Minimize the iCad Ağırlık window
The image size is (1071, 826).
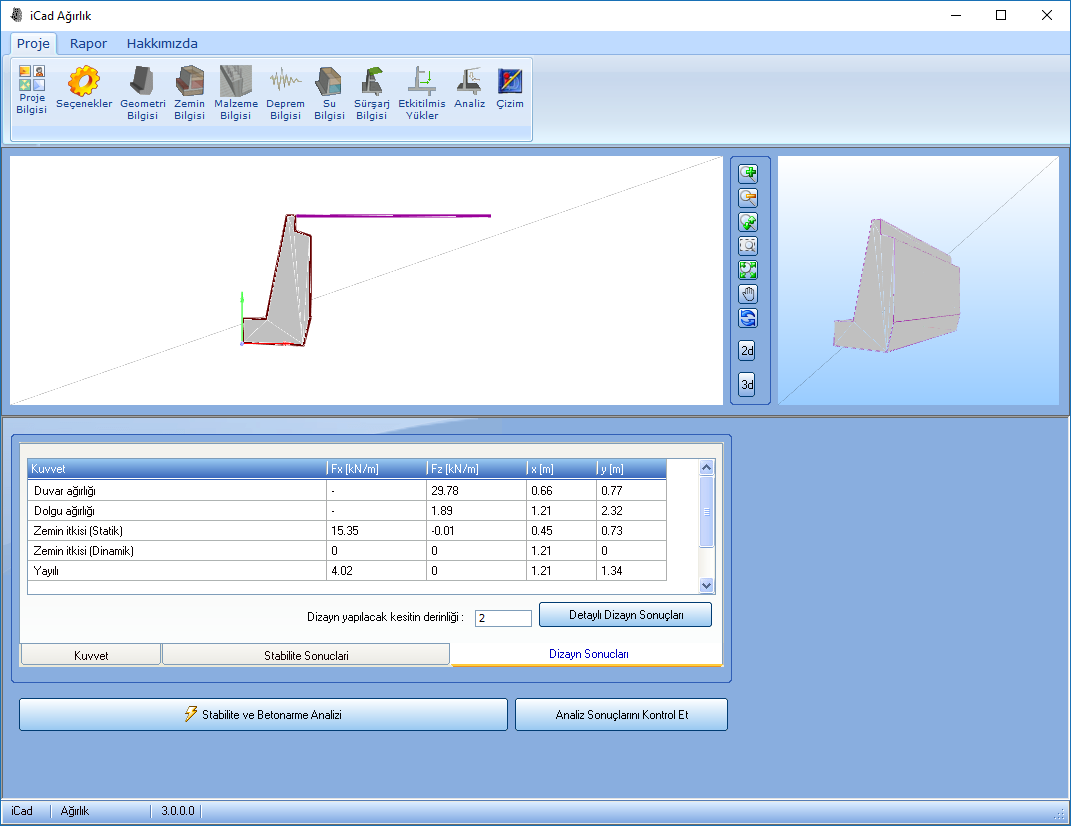956,15
